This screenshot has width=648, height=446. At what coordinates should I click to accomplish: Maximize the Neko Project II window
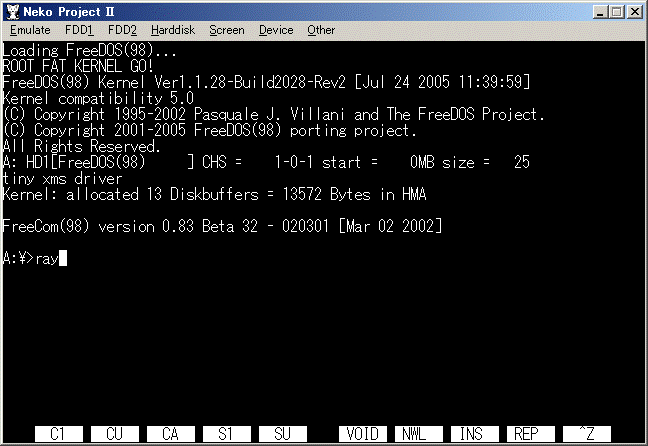pyautogui.click(x=616, y=12)
